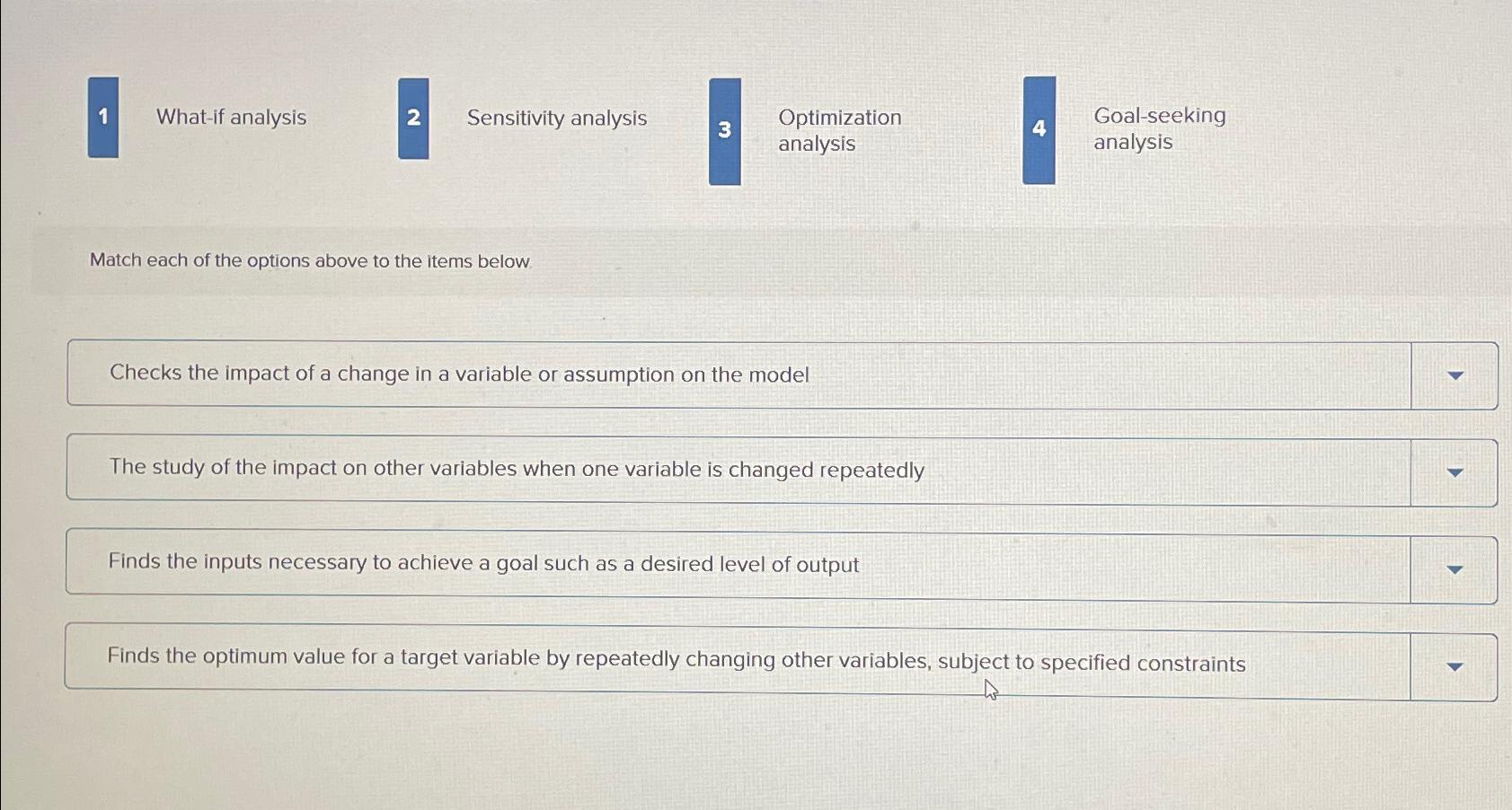
Task: Click the What-if analysis option label
Action: click(231, 118)
